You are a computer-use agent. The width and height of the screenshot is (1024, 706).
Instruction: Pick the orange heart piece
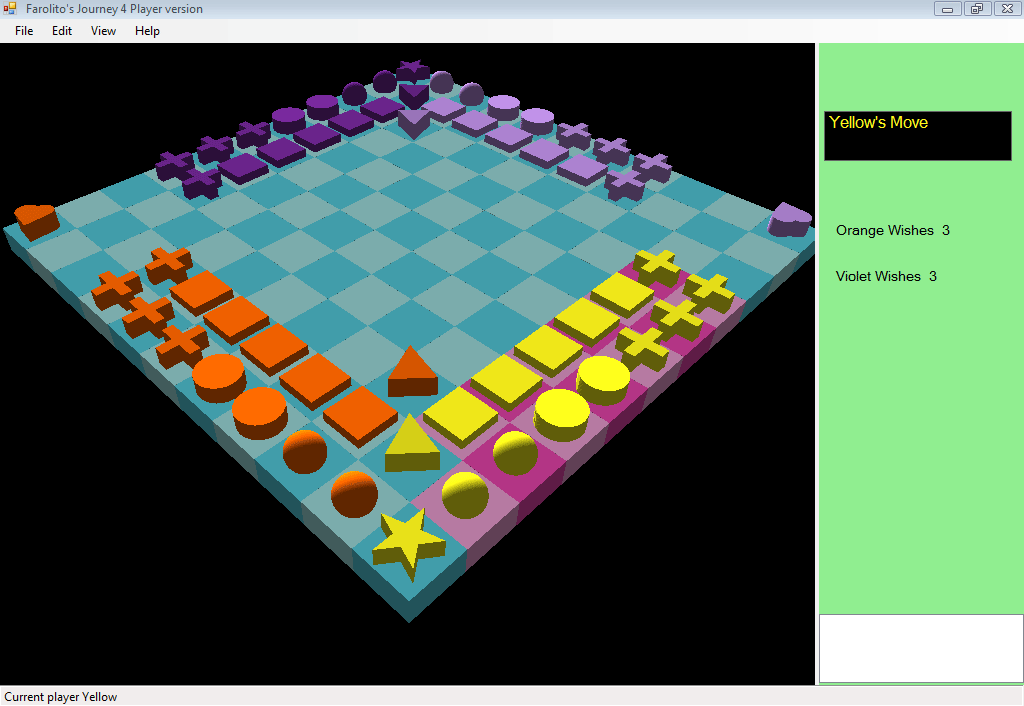pyautogui.click(x=36, y=219)
